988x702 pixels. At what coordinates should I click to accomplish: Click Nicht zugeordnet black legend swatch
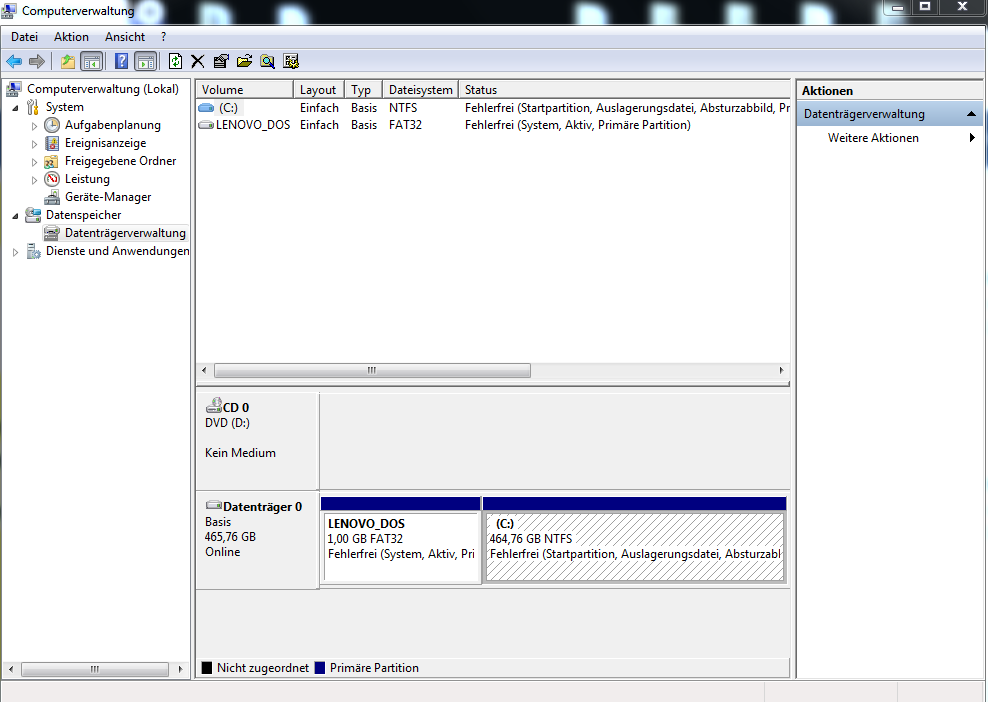(207, 668)
